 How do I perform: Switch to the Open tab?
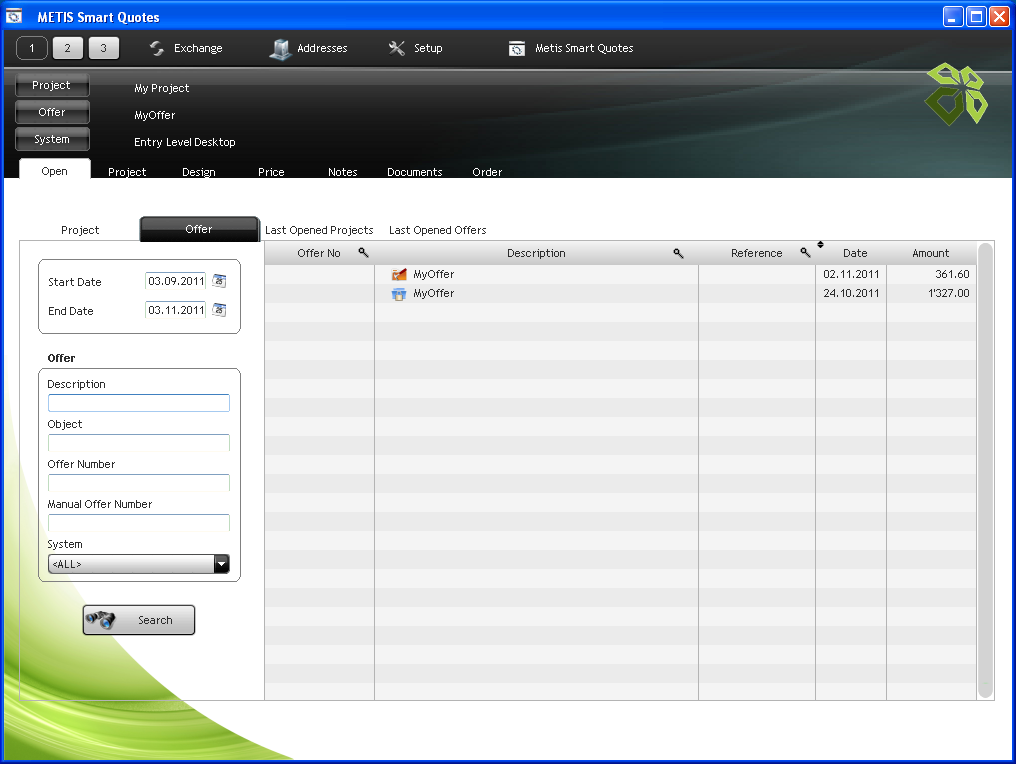pyautogui.click(x=54, y=170)
